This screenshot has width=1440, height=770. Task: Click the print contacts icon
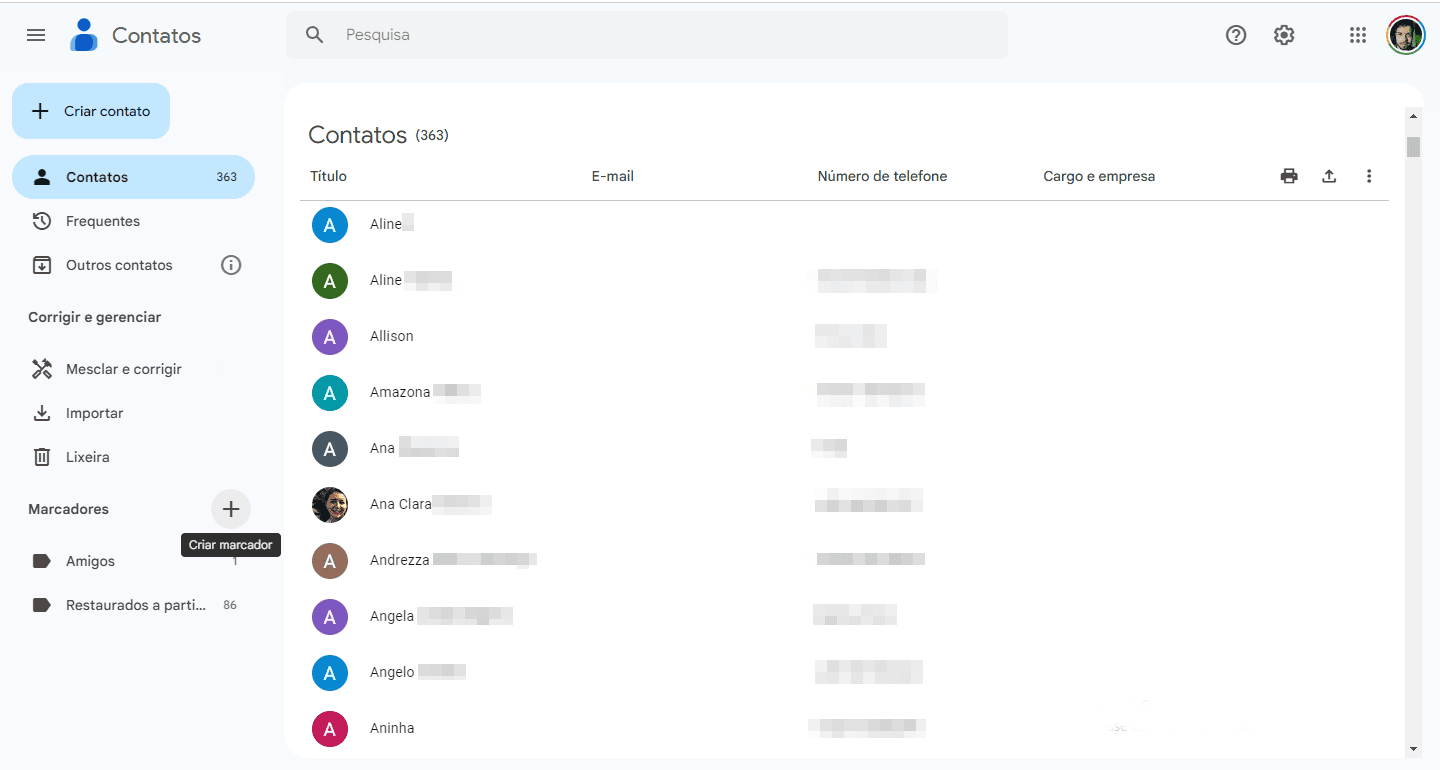[x=1289, y=176]
